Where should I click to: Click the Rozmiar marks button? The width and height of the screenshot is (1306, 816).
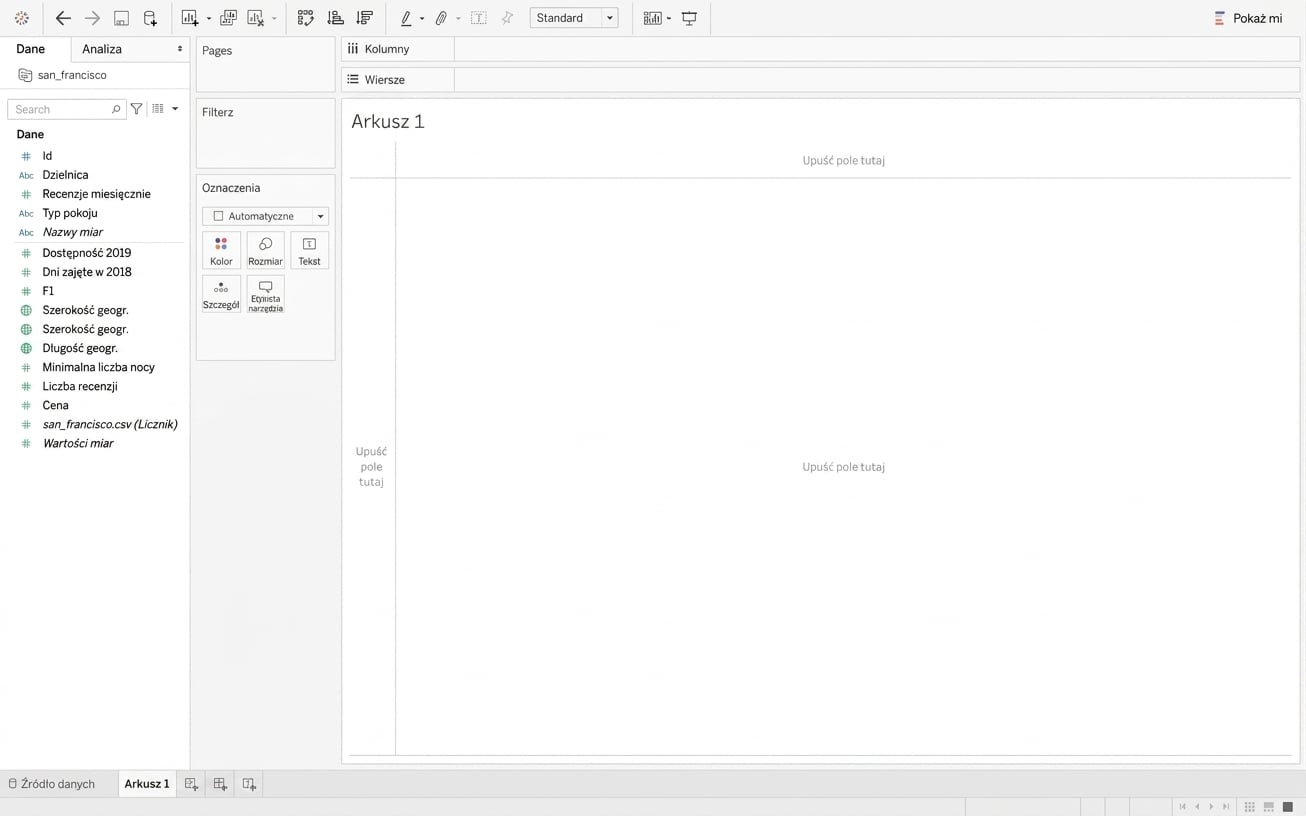[265, 250]
